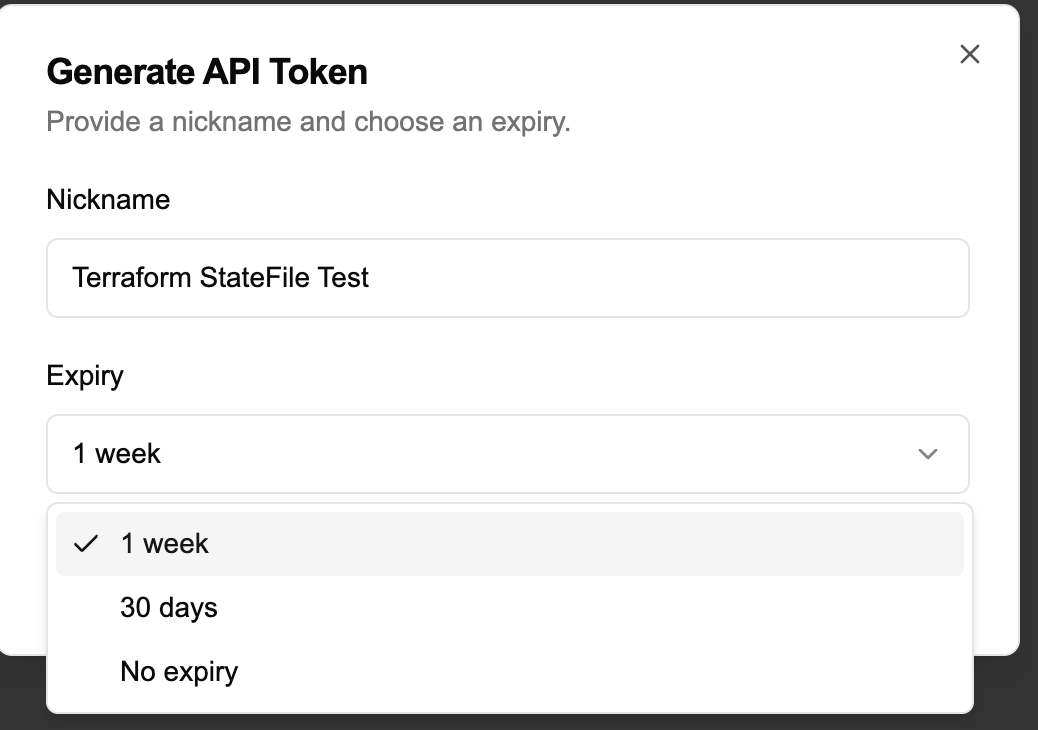Select the "30 days" expiry option
The width and height of the screenshot is (1038, 730).
tap(509, 608)
